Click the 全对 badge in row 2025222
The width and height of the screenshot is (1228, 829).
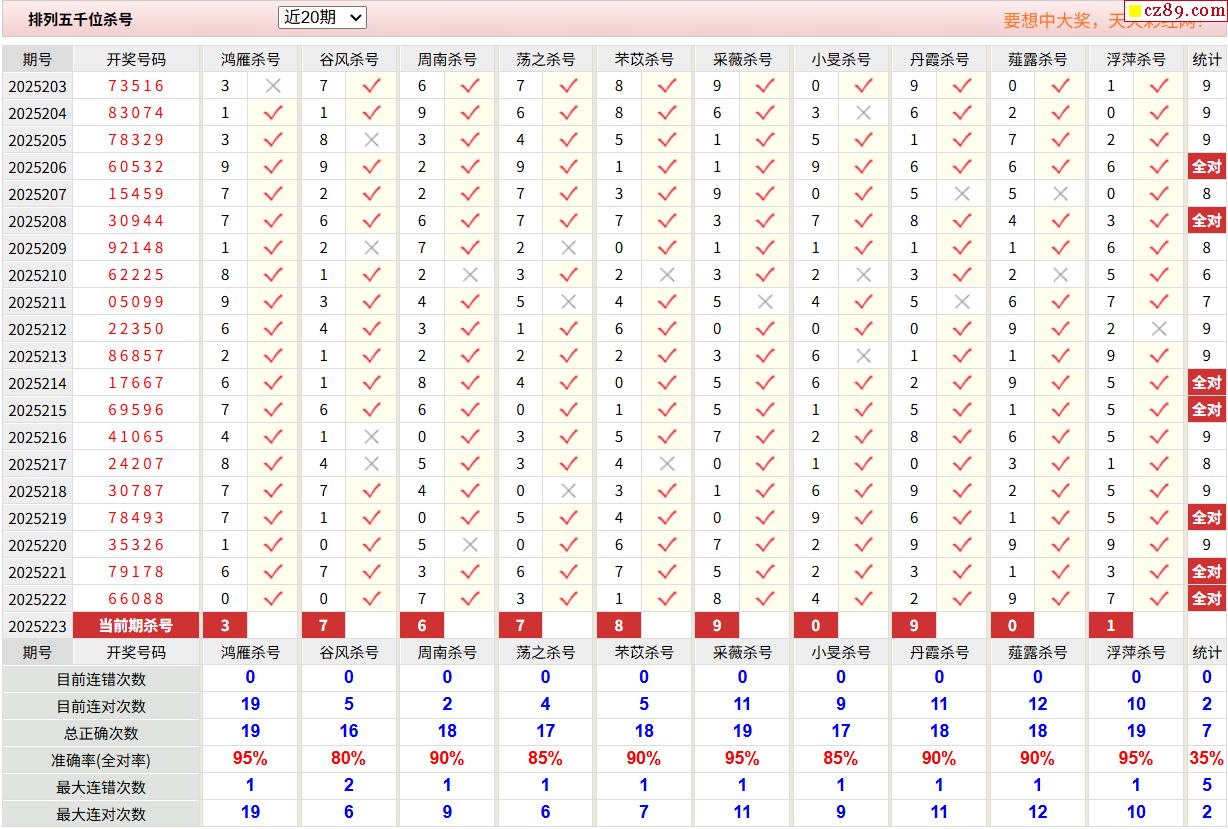[1207, 599]
